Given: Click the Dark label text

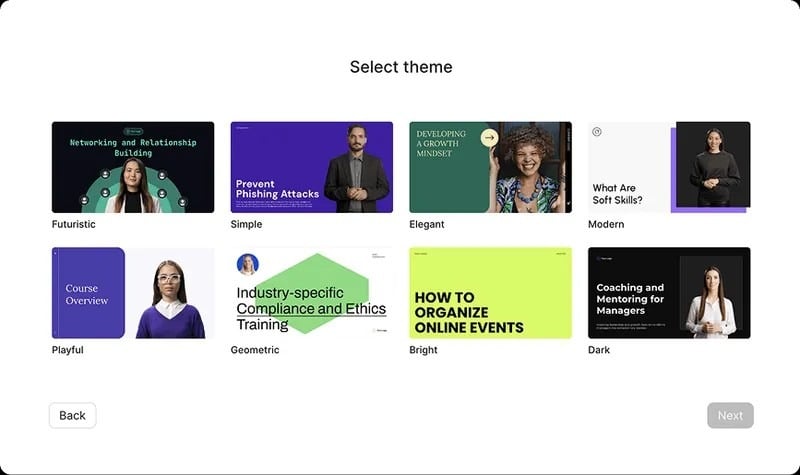Looking at the screenshot, I should [599, 350].
